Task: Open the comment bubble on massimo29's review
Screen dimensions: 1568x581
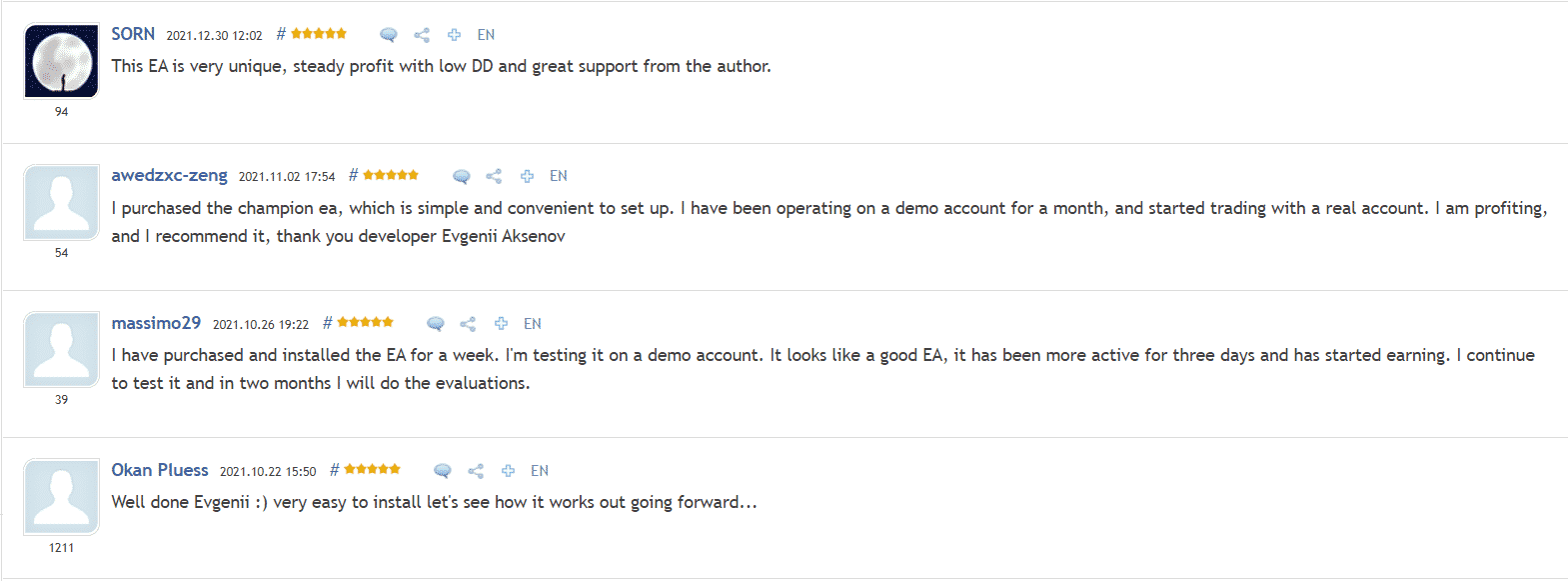Action: 435,323
